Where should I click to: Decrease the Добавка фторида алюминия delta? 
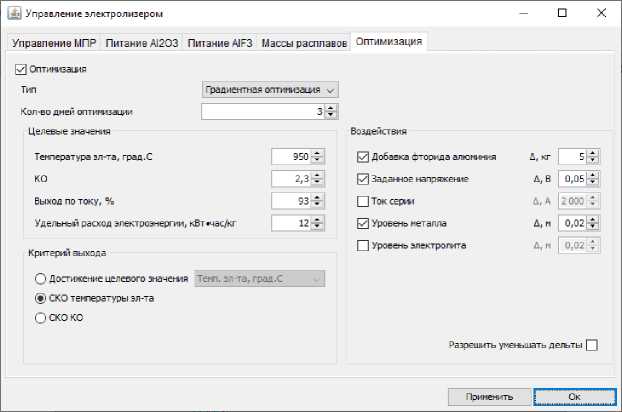[593, 160]
